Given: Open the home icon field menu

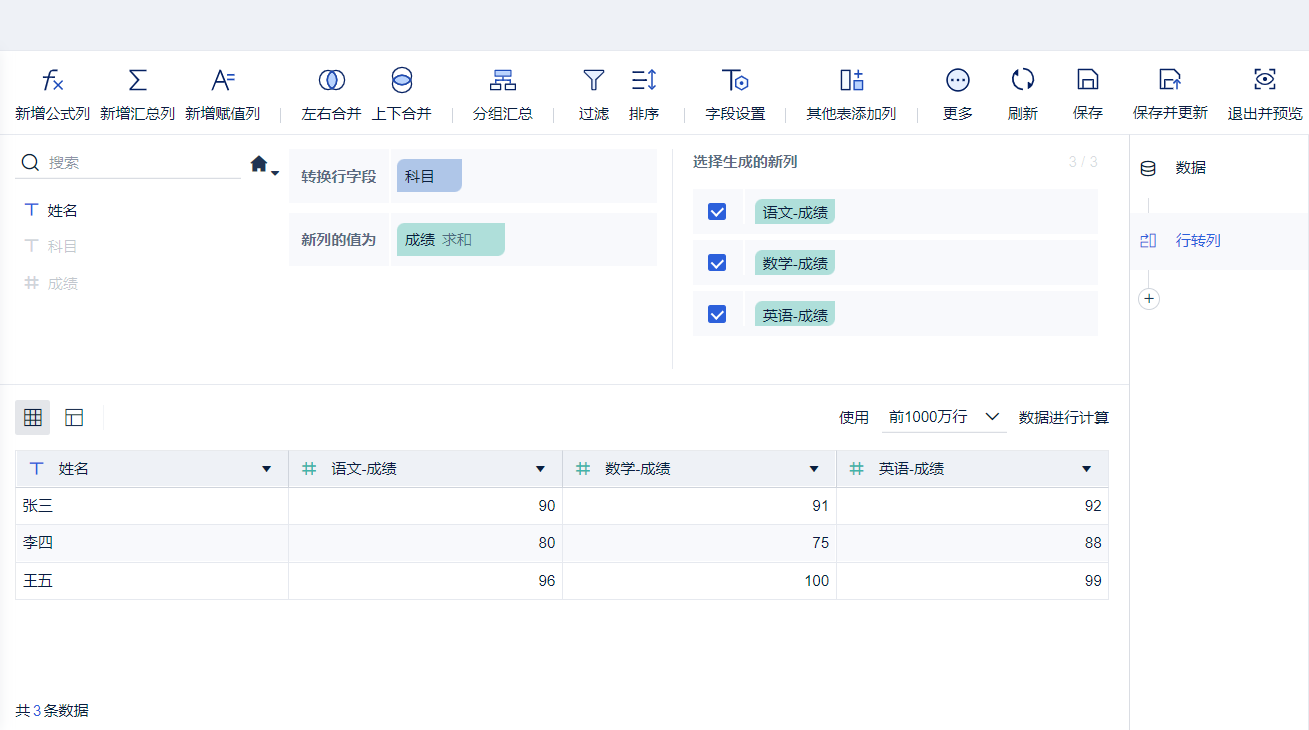Looking at the screenshot, I should tap(264, 164).
